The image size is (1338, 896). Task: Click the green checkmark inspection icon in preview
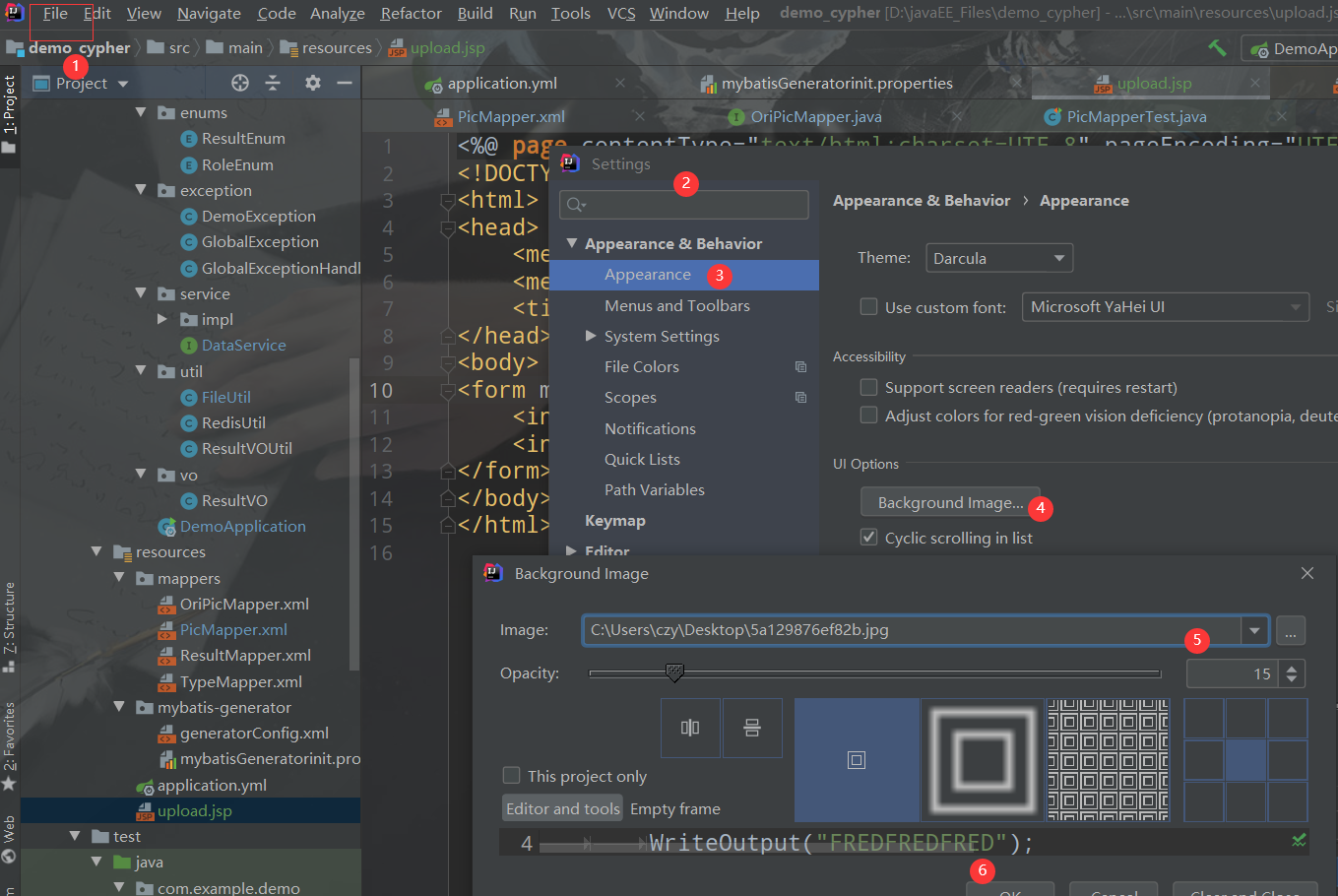1300,840
